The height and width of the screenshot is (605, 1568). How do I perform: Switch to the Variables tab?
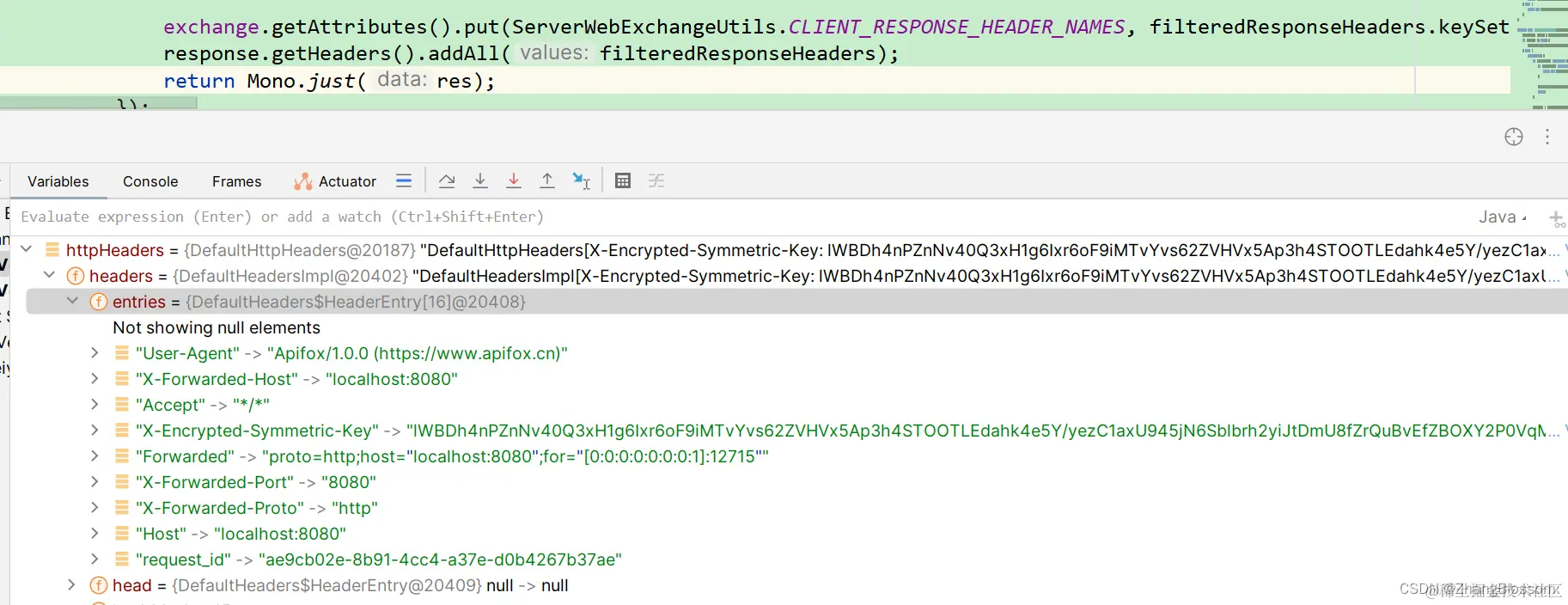coord(58,181)
